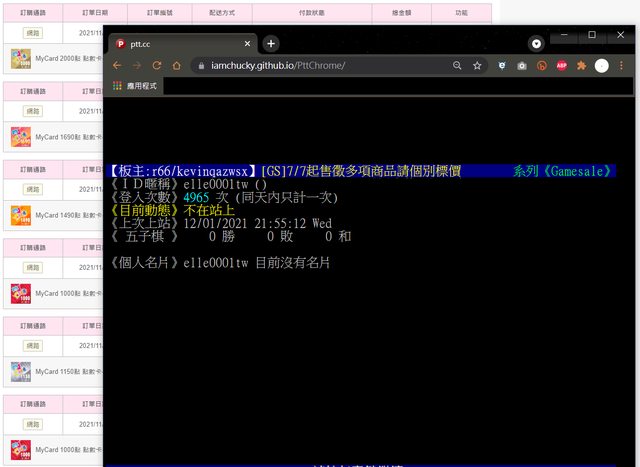Open the Extensions puzzle piece menu

(x=581, y=65)
